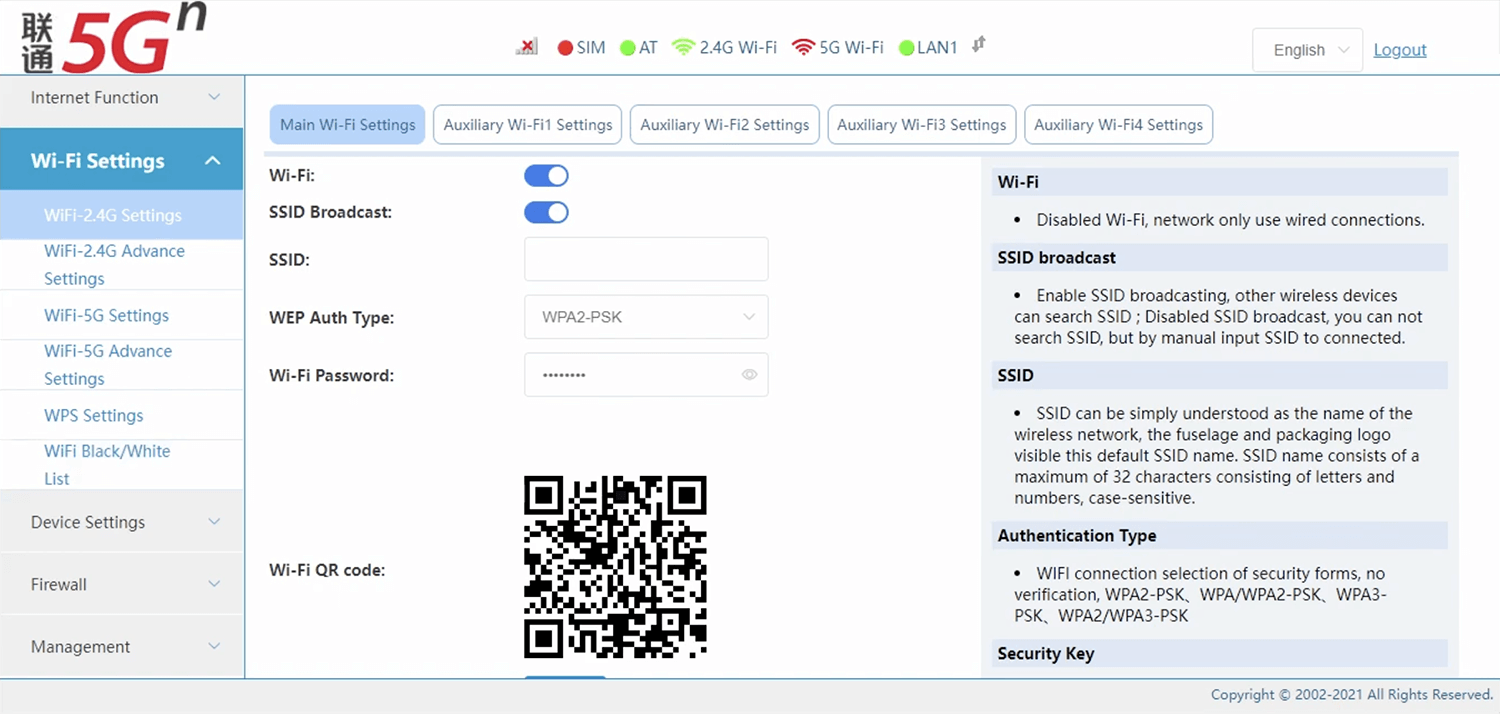The image size is (1500, 714).
Task: Turn off the Wi-Fi toggle switch
Action: tap(546, 176)
